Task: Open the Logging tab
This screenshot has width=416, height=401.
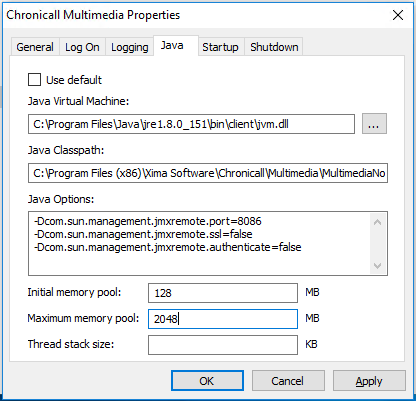Action: (x=130, y=47)
